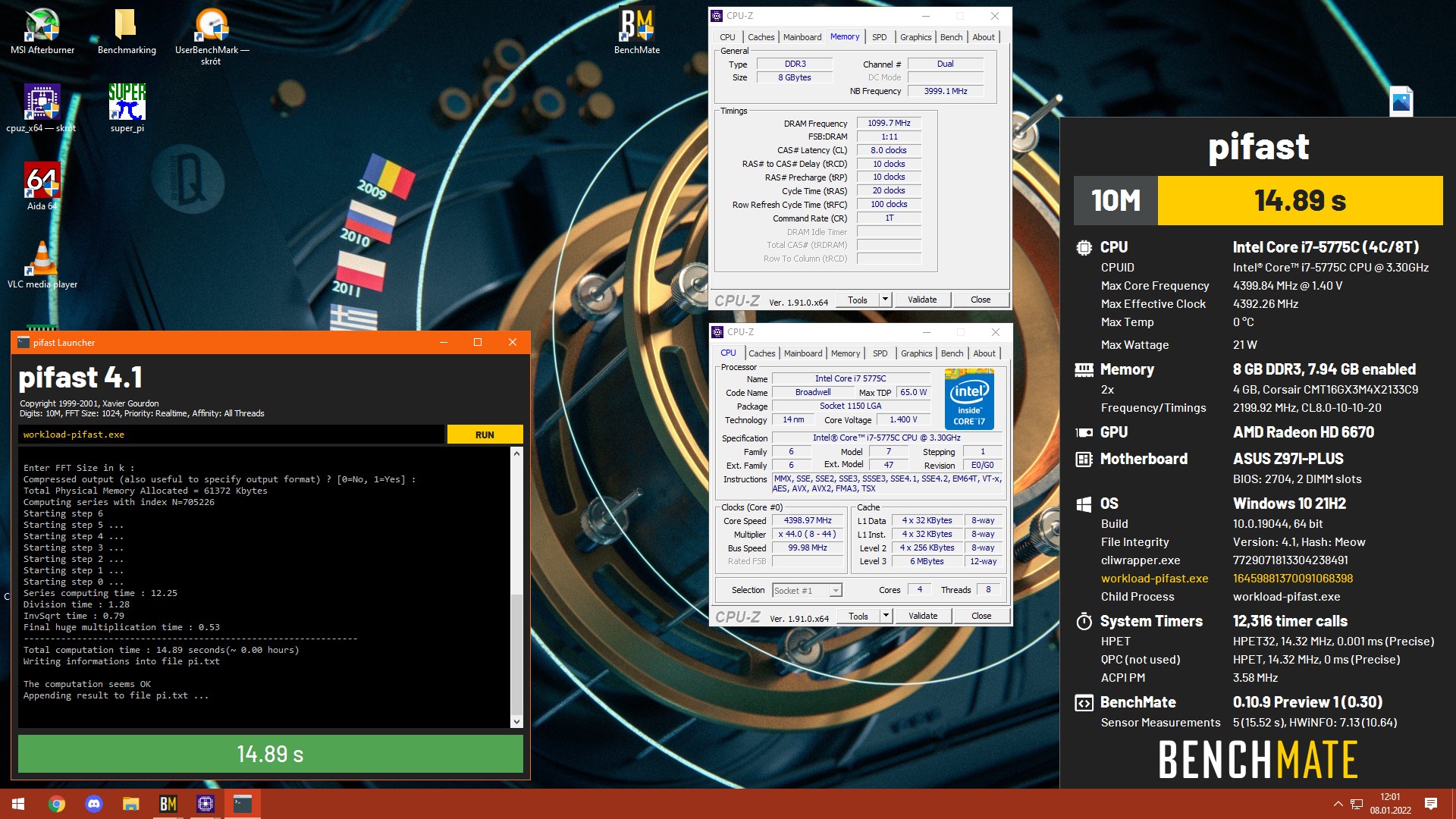Open the Windows Start menu

[18, 804]
